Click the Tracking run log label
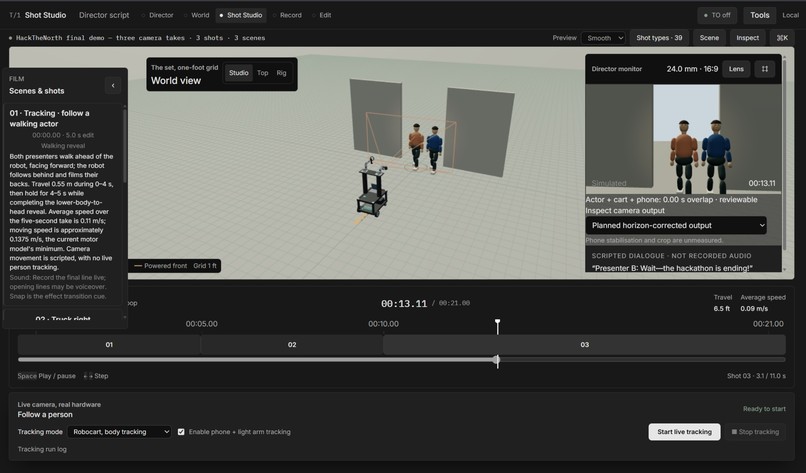The height and width of the screenshot is (473, 806). pyautogui.click(x=42, y=449)
